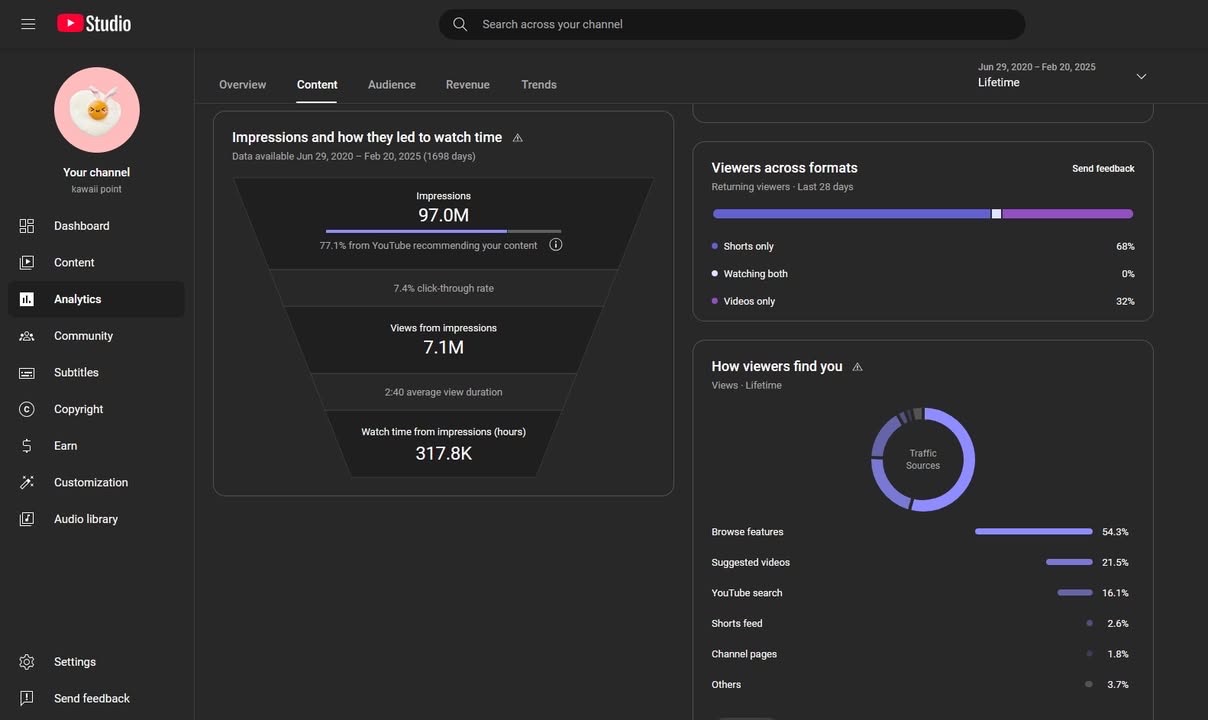1208x720 pixels.
Task: Click Send feedback in Viewers across formats
Action: coord(1103,169)
